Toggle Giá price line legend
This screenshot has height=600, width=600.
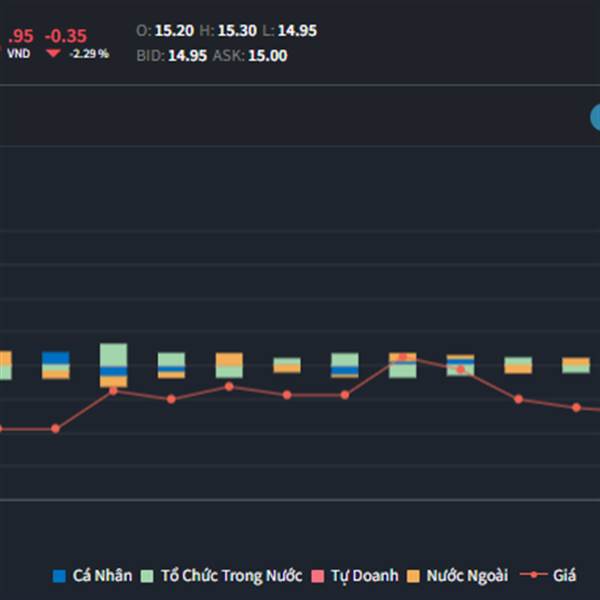coord(548,575)
